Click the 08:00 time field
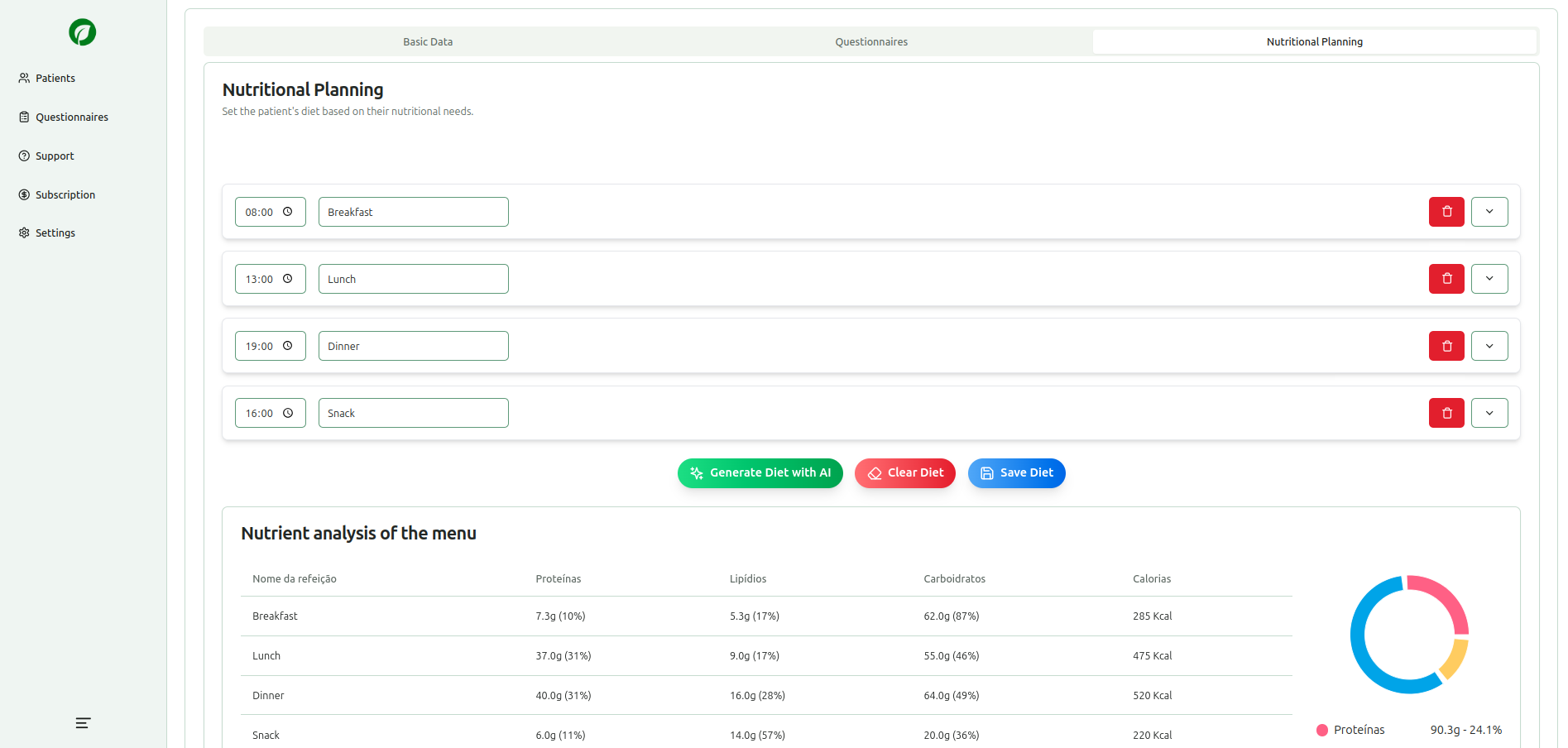The width and height of the screenshot is (1568, 748). (x=271, y=212)
